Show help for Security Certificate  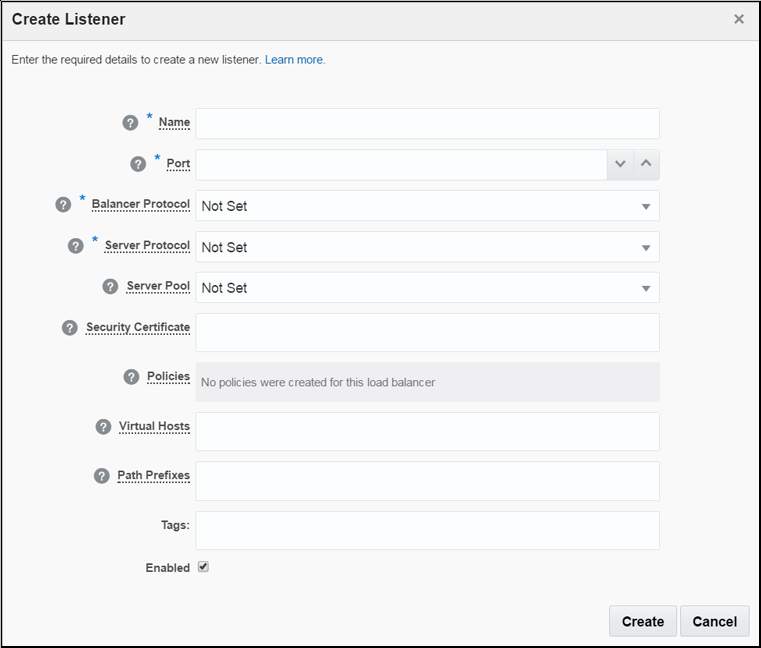click(x=70, y=328)
